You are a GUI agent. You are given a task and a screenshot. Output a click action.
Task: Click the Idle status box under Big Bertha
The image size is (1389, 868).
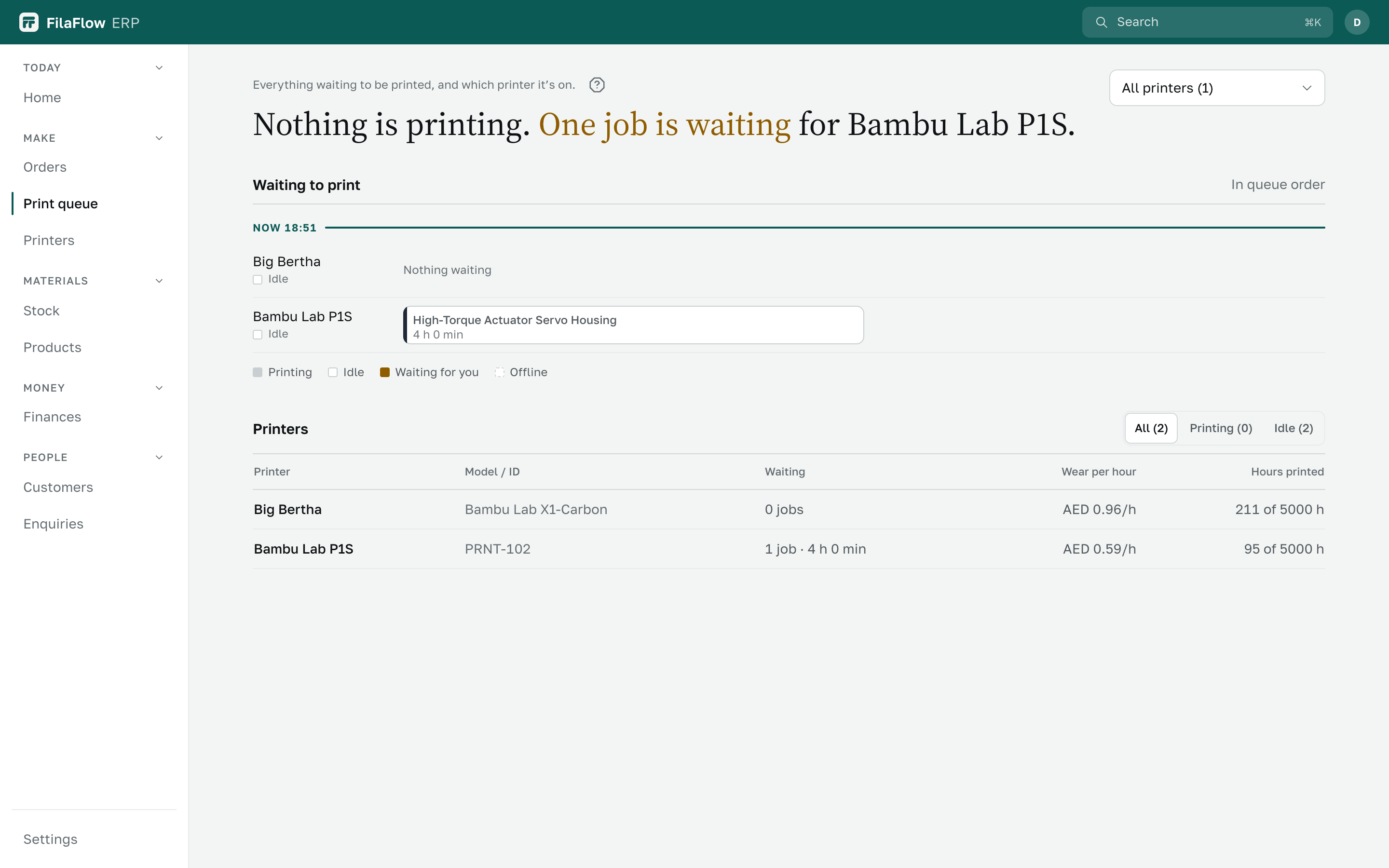click(x=258, y=280)
